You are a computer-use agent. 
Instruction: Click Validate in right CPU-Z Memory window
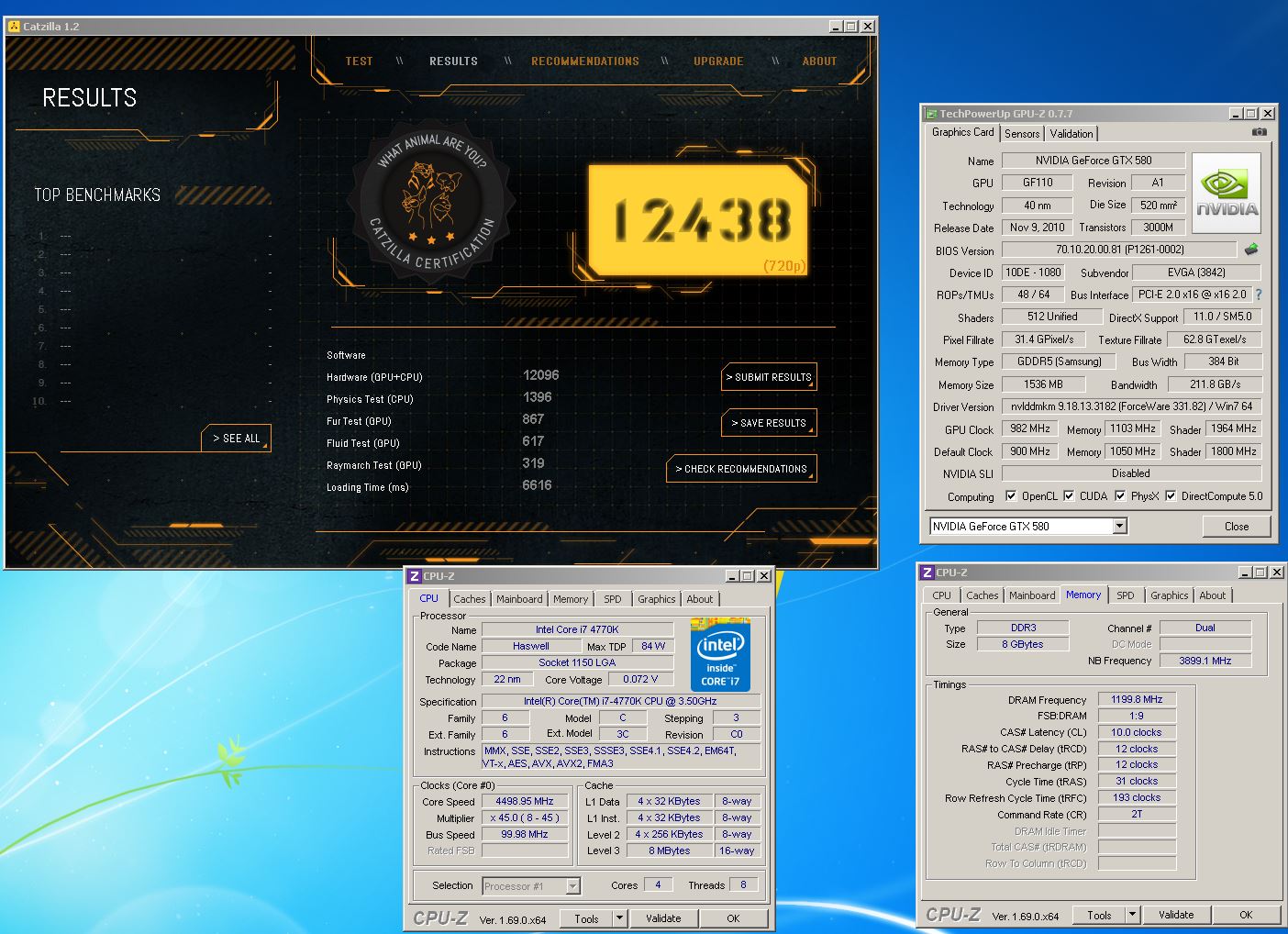click(x=1176, y=915)
